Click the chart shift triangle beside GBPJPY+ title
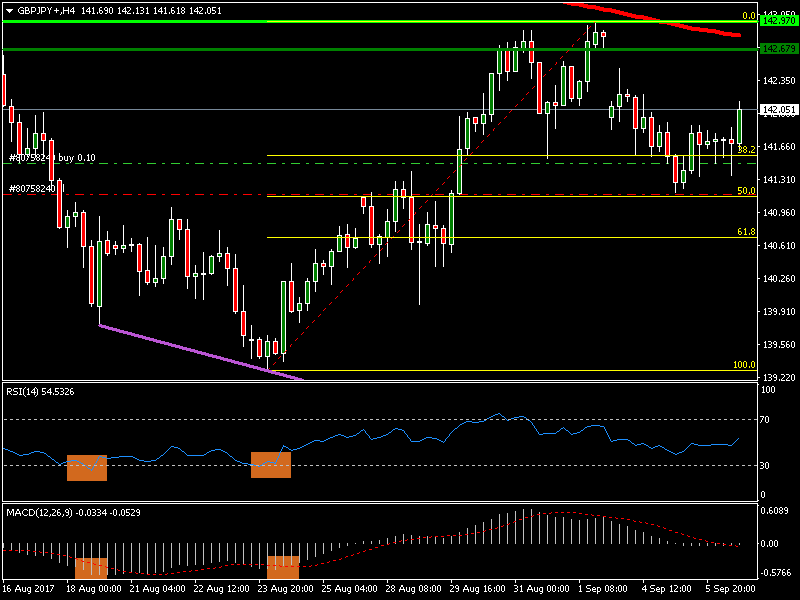Image resolution: width=800 pixels, height=600 pixels. [x=8, y=10]
